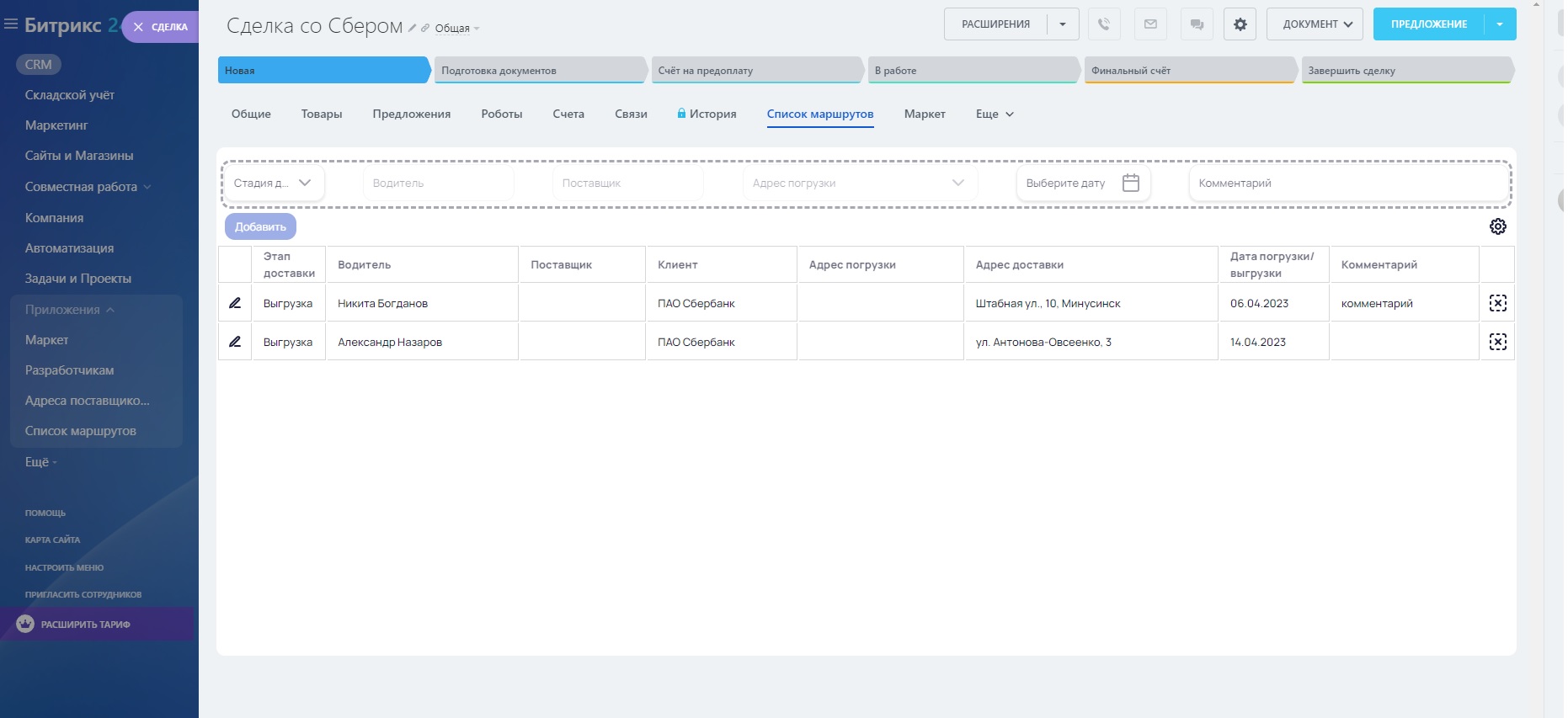Open the email envelope icon
The width and height of the screenshot is (1568, 718).
1150,24
